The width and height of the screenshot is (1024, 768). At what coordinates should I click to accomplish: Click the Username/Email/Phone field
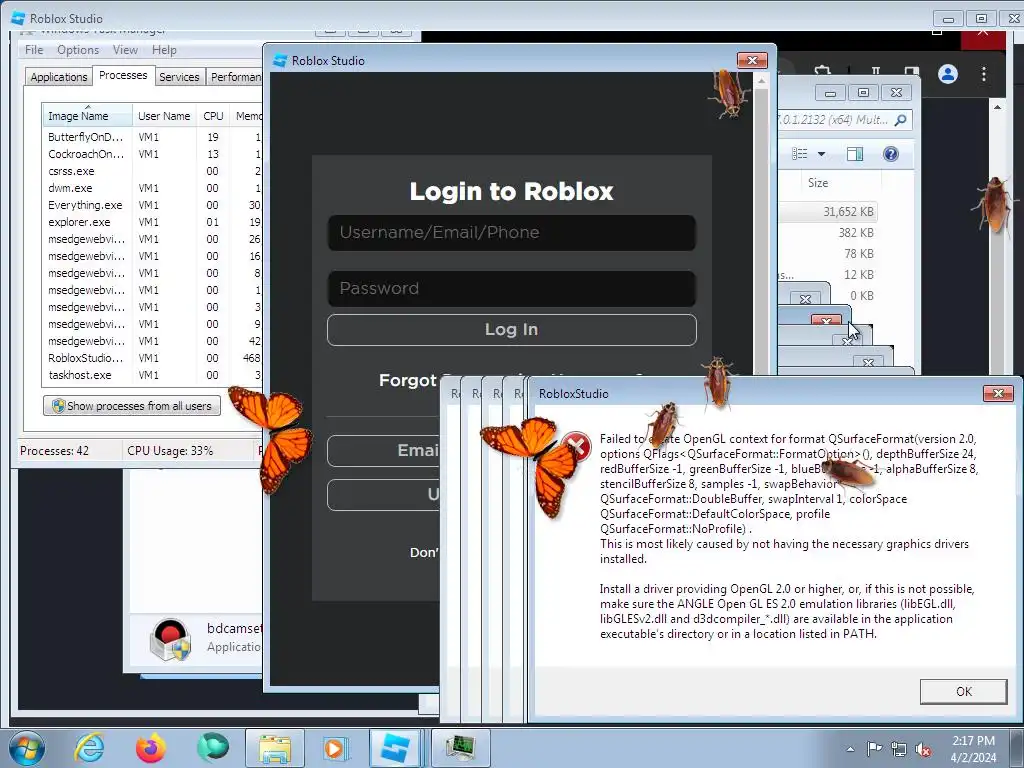511,232
